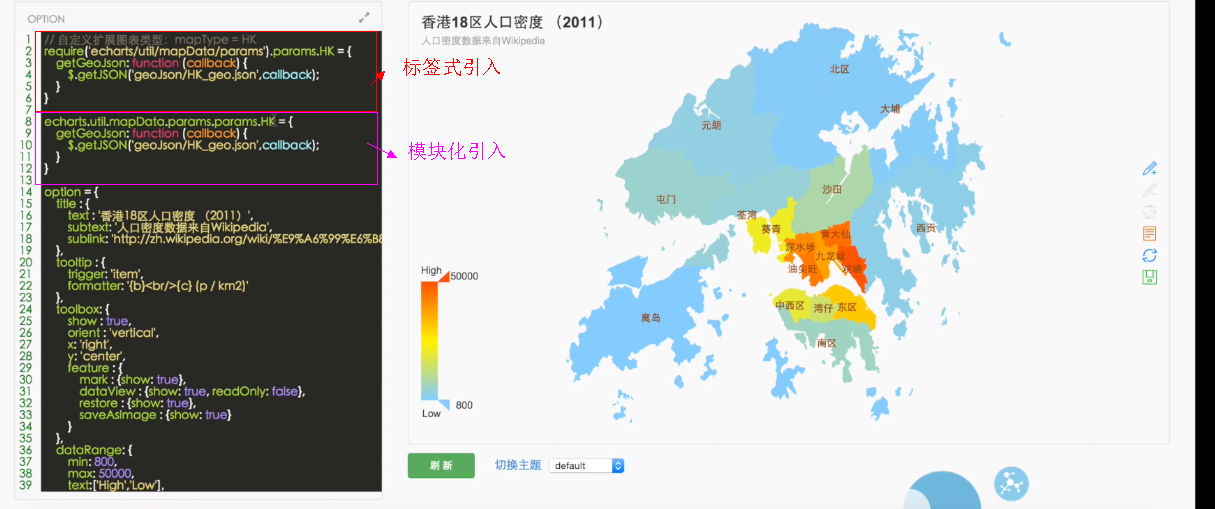Select the 元朗 region on the map
Screen dimensions: 1215x509
pos(711,126)
